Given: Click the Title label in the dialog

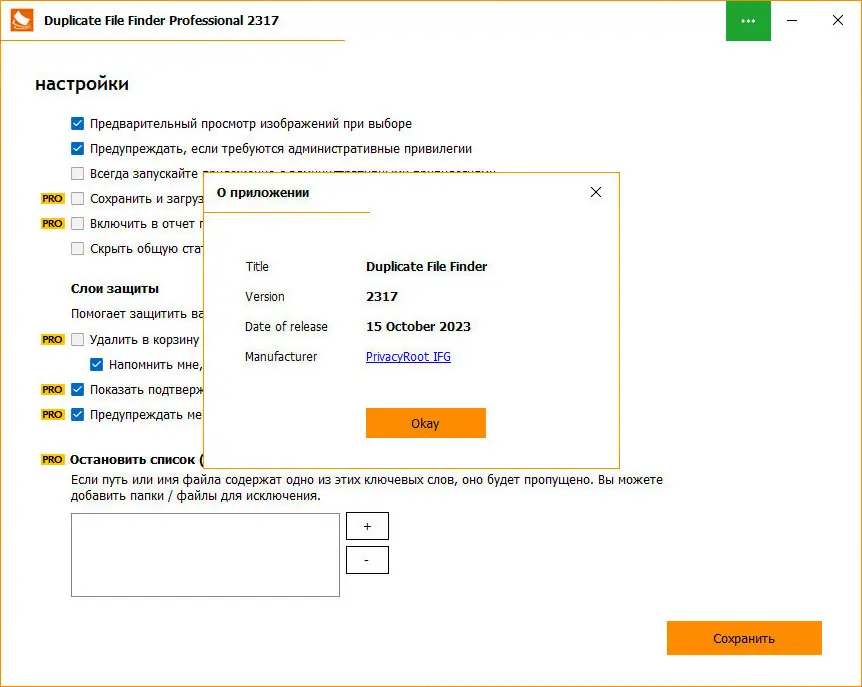Looking at the screenshot, I should tap(257, 267).
